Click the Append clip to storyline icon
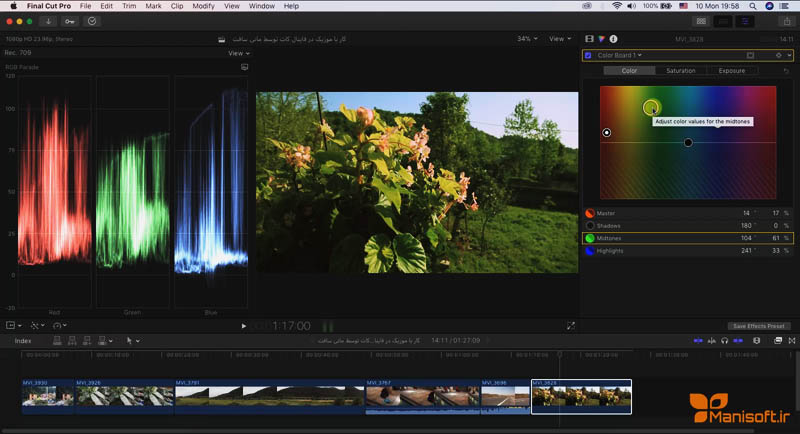The image size is (800, 434). (87, 341)
